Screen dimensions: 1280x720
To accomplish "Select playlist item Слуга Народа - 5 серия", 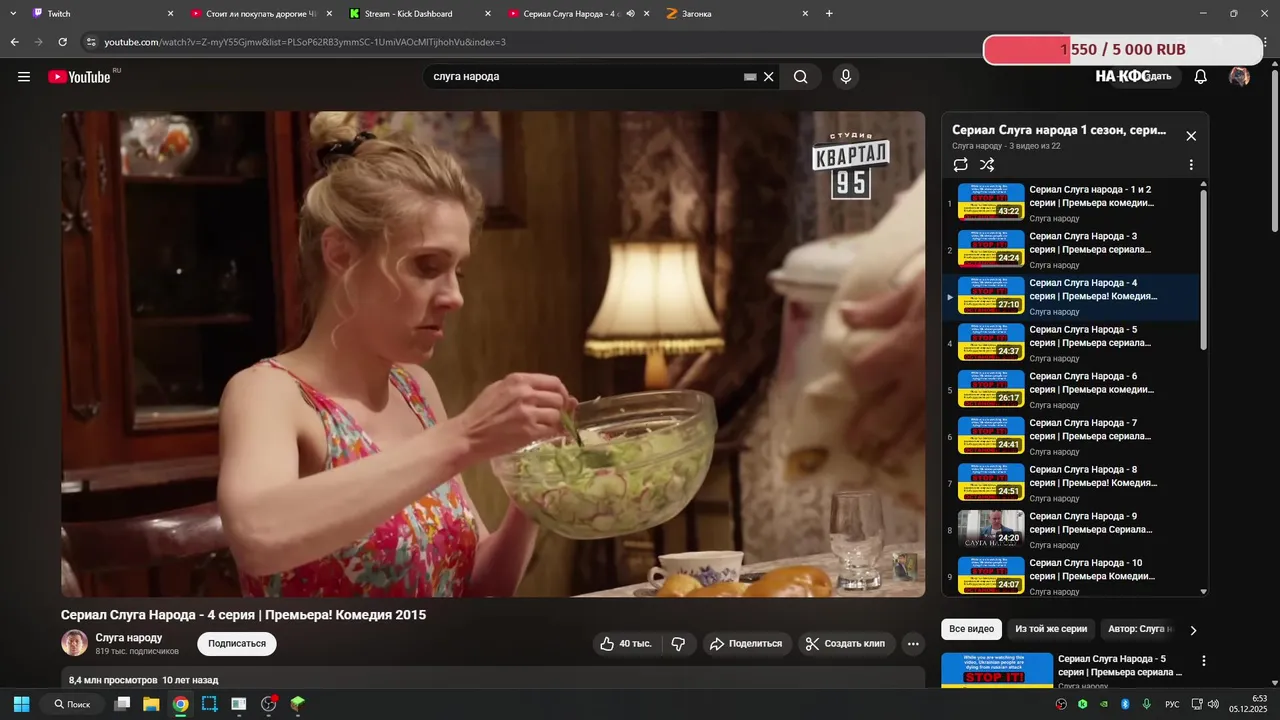I will tap(1071, 343).
